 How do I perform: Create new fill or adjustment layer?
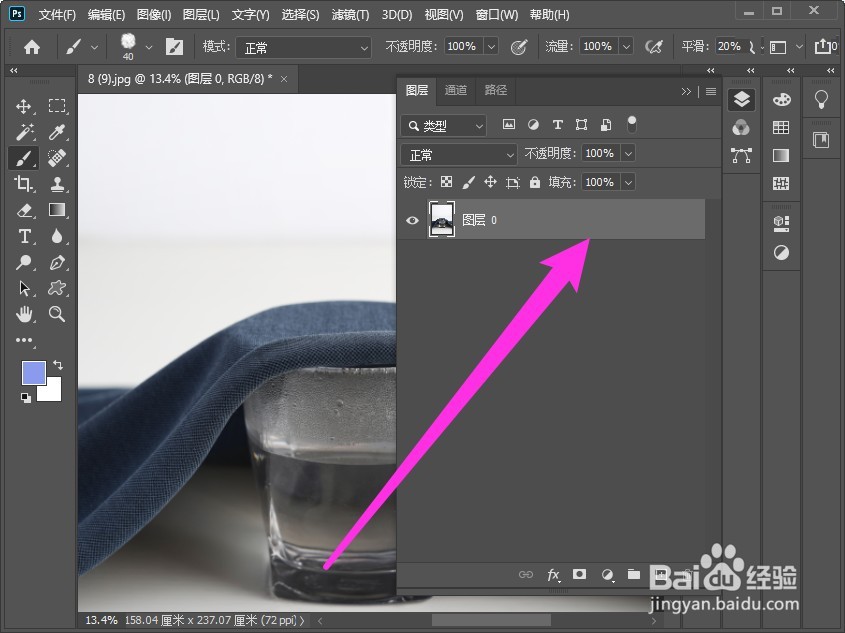pyautogui.click(x=607, y=575)
